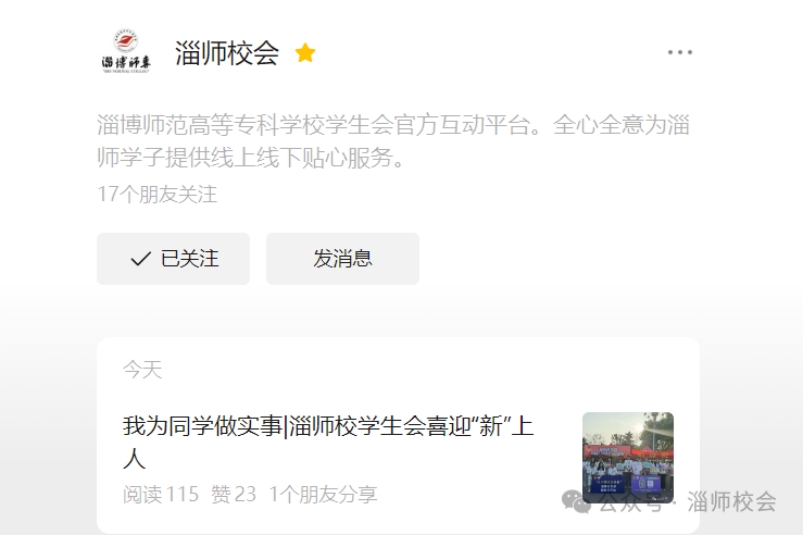804x535 pixels.
Task: Click the 淄博师专 calligraphy under the emblem
Action: tap(126, 63)
